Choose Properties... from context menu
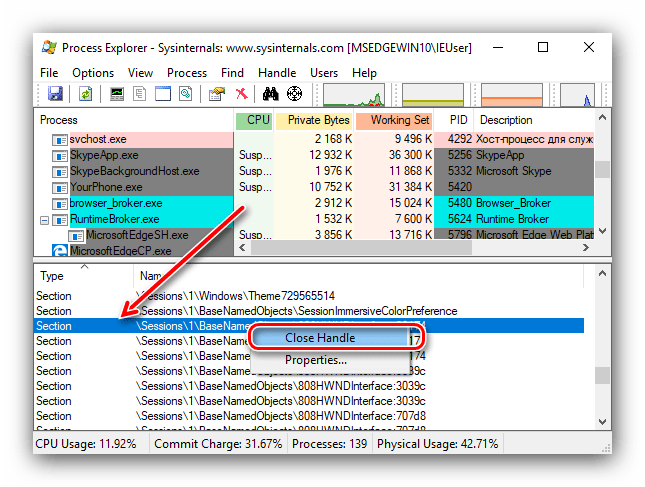 329,360
